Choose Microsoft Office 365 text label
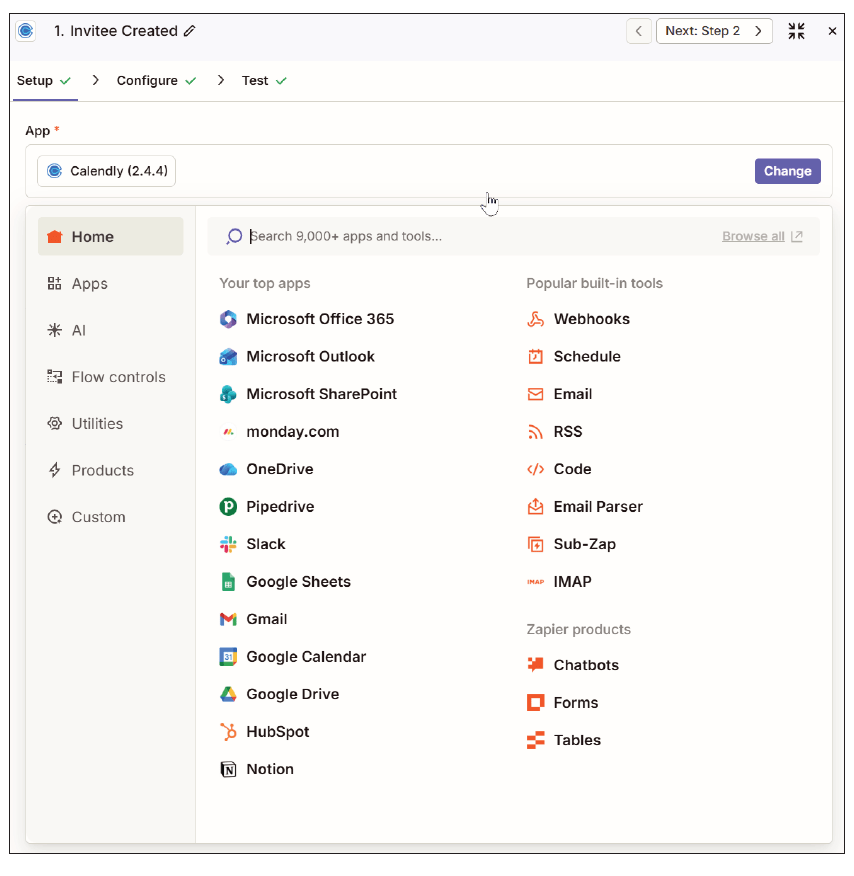The height and width of the screenshot is (876, 854). coord(320,319)
